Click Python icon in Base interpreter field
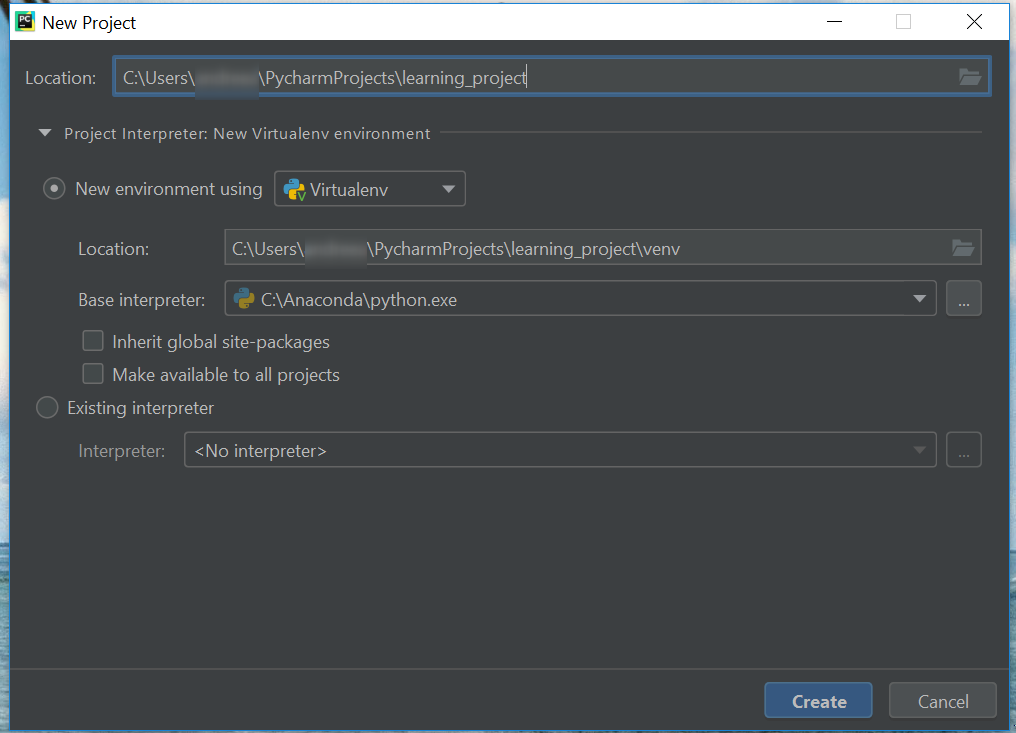Viewport: 1016px width, 733px height. 244,299
